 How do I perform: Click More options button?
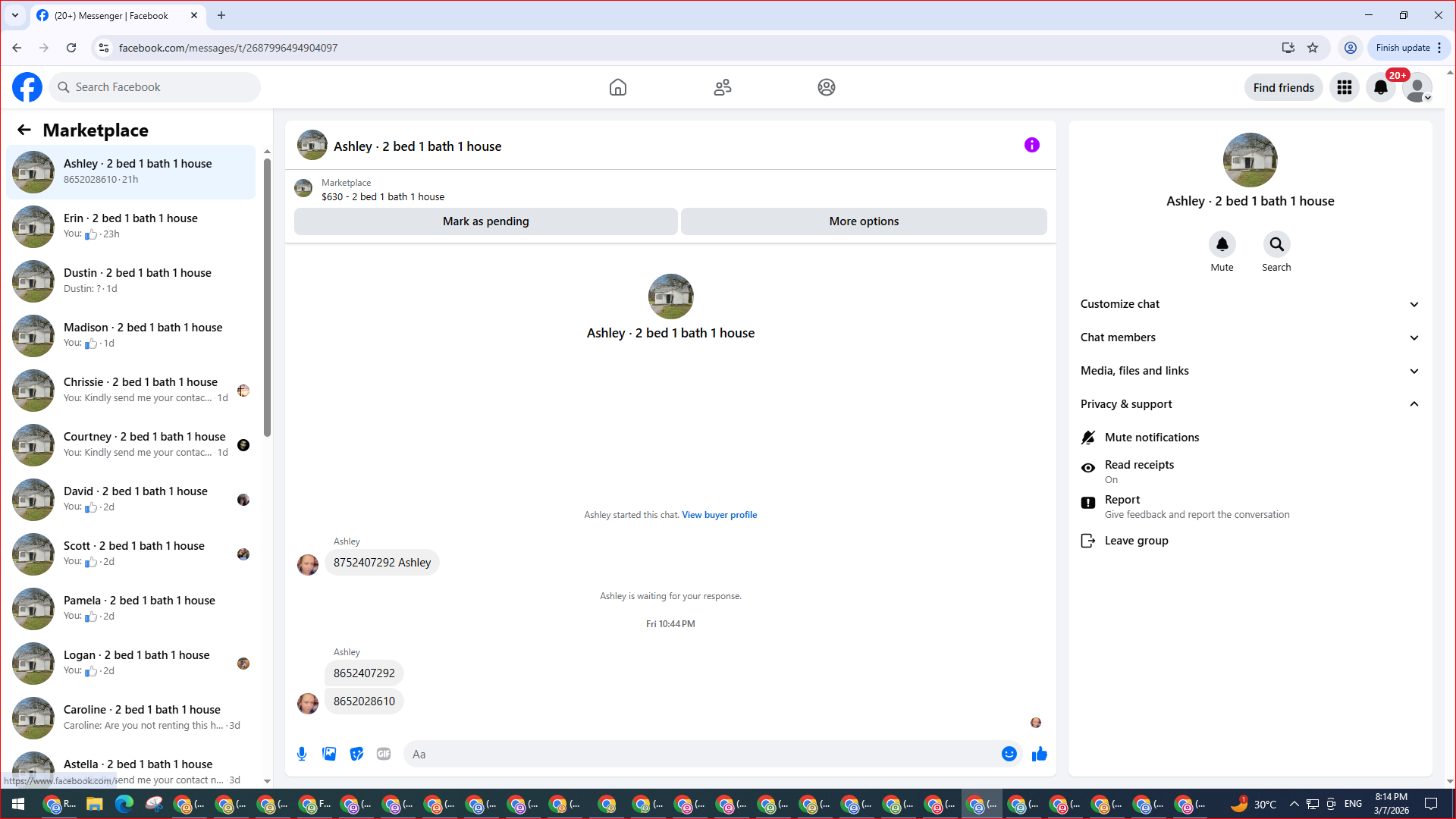coord(864,221)
